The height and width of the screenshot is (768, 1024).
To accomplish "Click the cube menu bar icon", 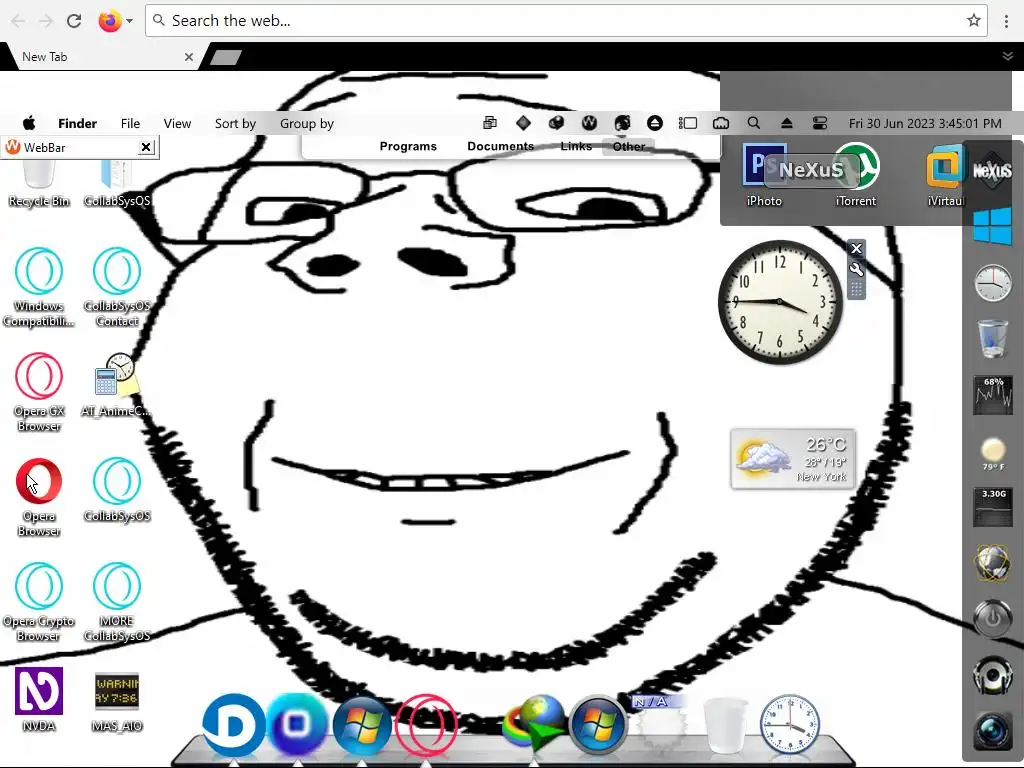I will [x=556, y=123].
